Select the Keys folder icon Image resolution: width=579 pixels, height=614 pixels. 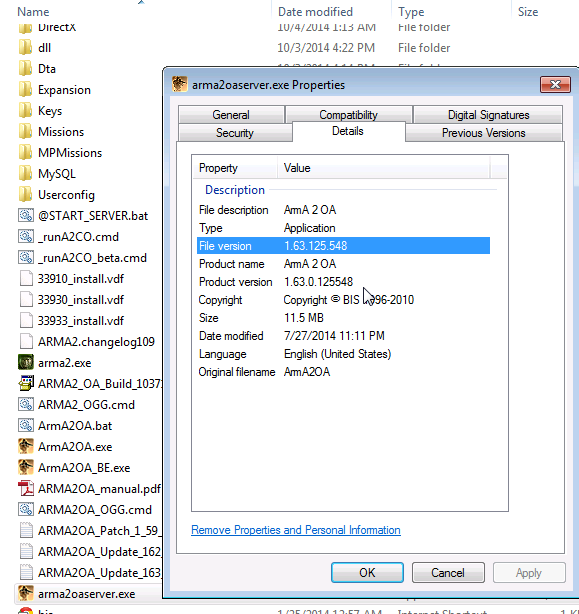[x=25, y=111]
